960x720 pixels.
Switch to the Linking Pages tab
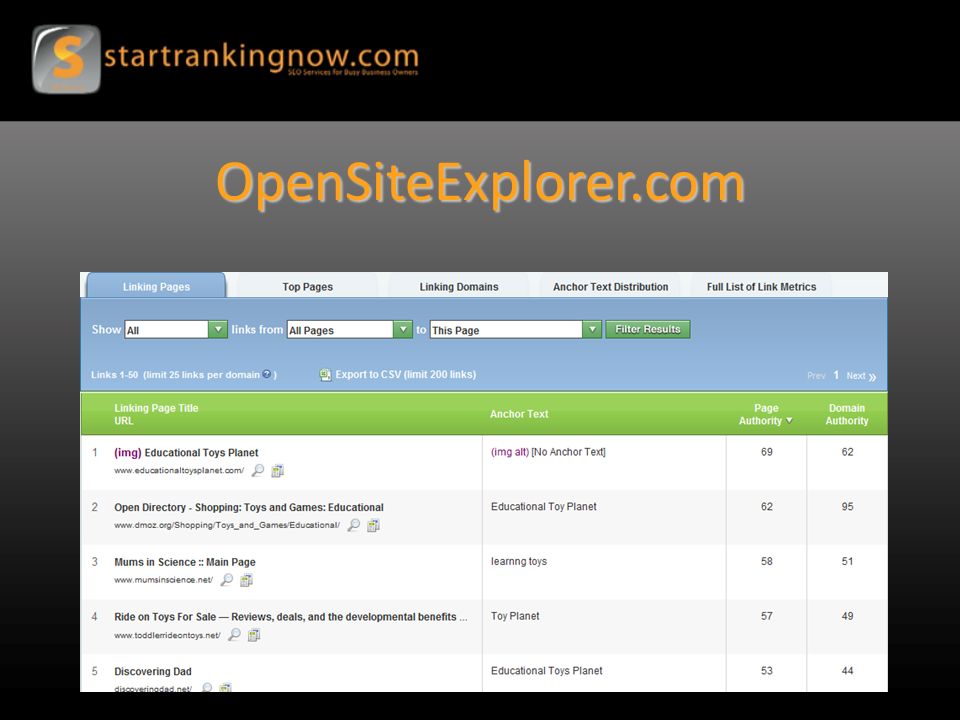click(x=156, y=286)
